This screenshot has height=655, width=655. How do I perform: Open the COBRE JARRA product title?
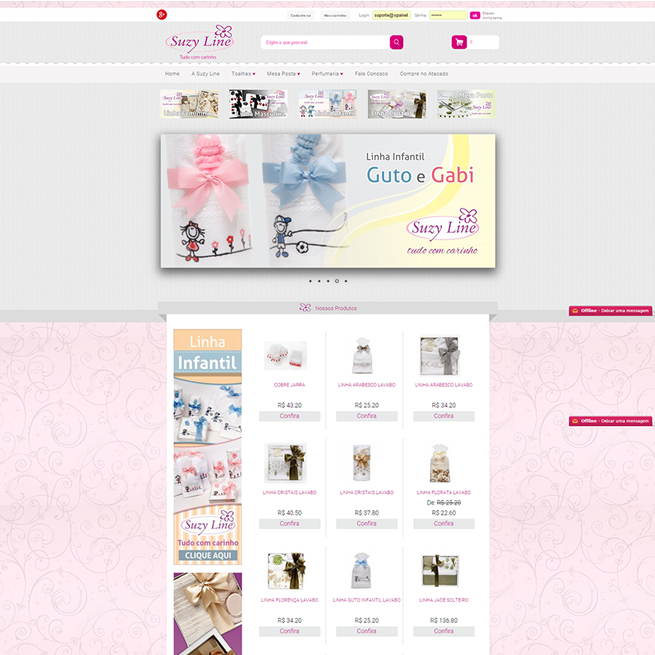coord(289,385)
